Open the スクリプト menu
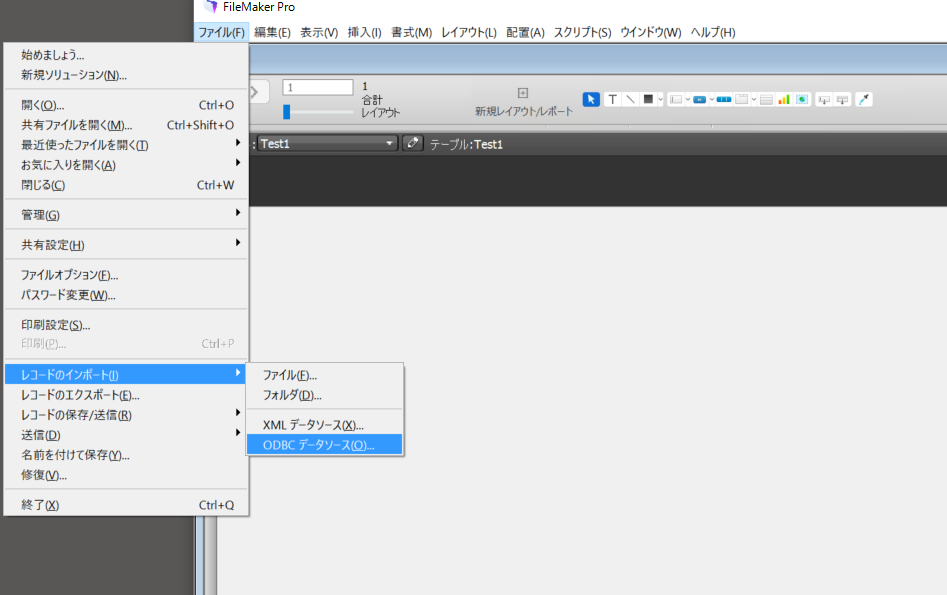The image size is (947, 595). [x=583, y=32]
